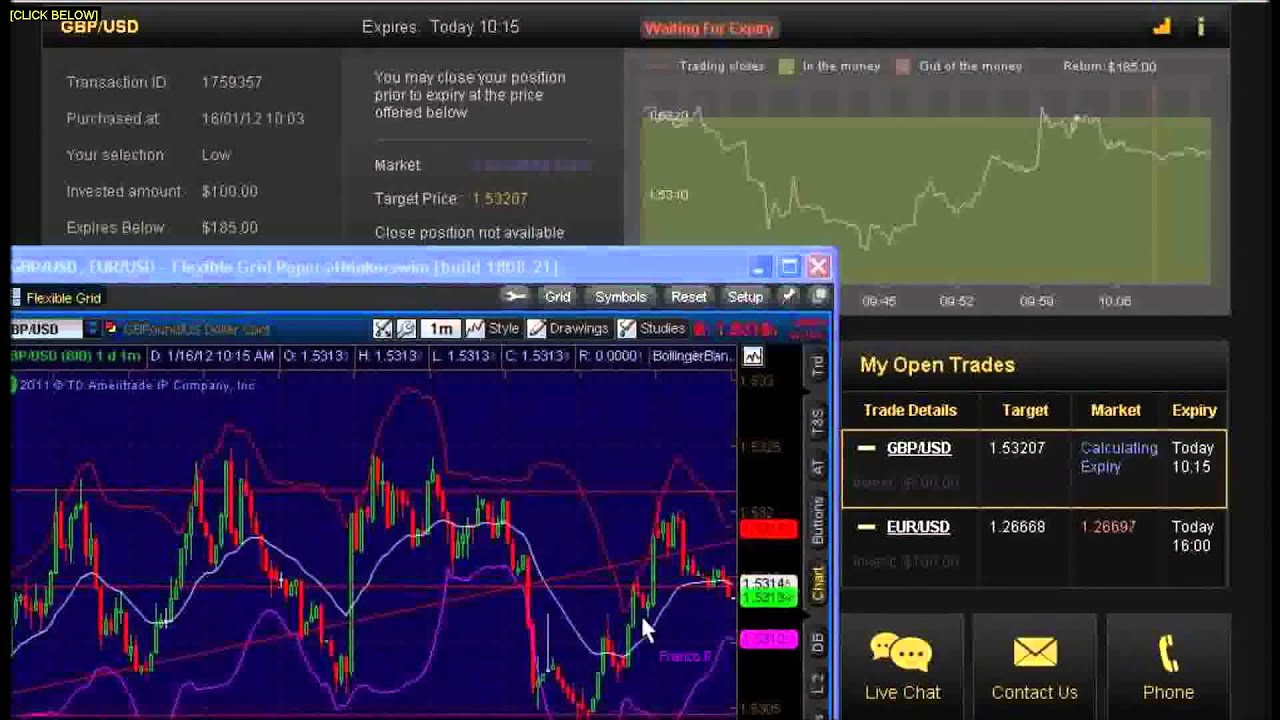Click the transaction ID 1759357
Image resolution: width=1280 pixels, height=720 pixels.
tap(232, 82)
